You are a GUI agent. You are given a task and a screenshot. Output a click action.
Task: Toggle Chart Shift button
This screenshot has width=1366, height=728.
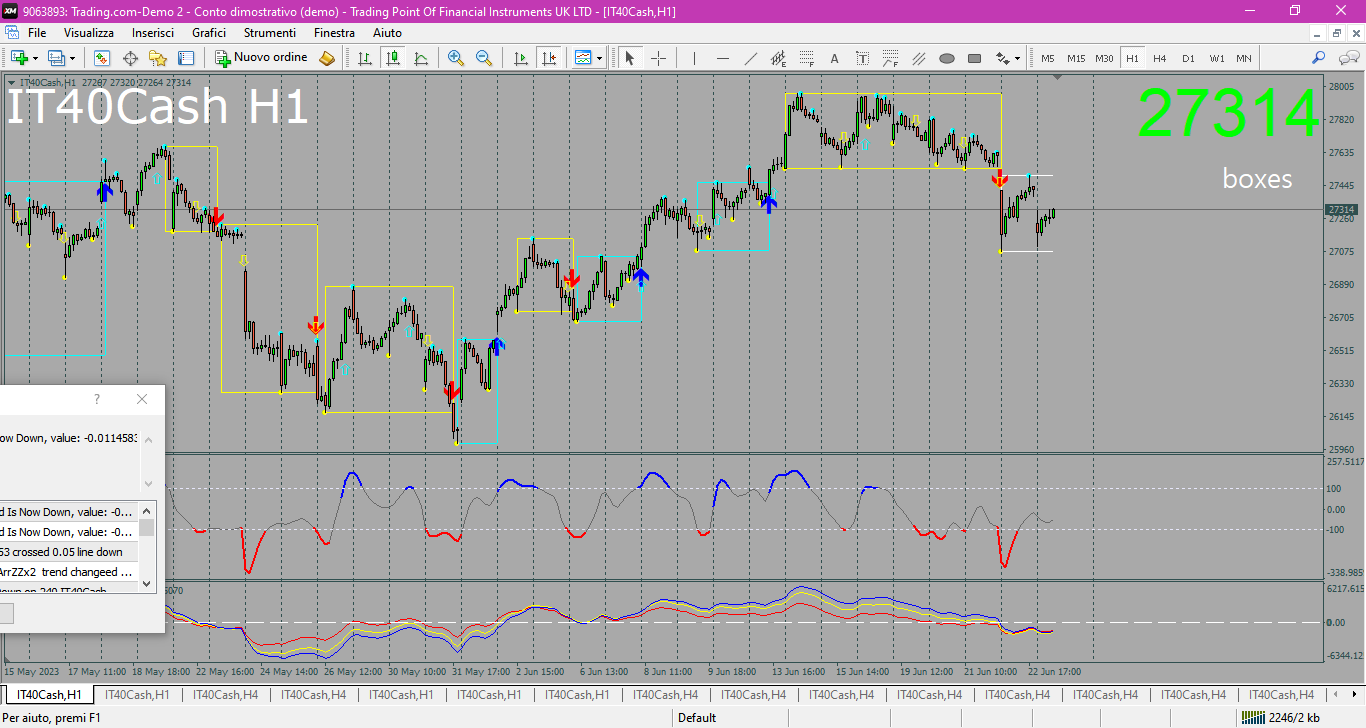[548, 58]
